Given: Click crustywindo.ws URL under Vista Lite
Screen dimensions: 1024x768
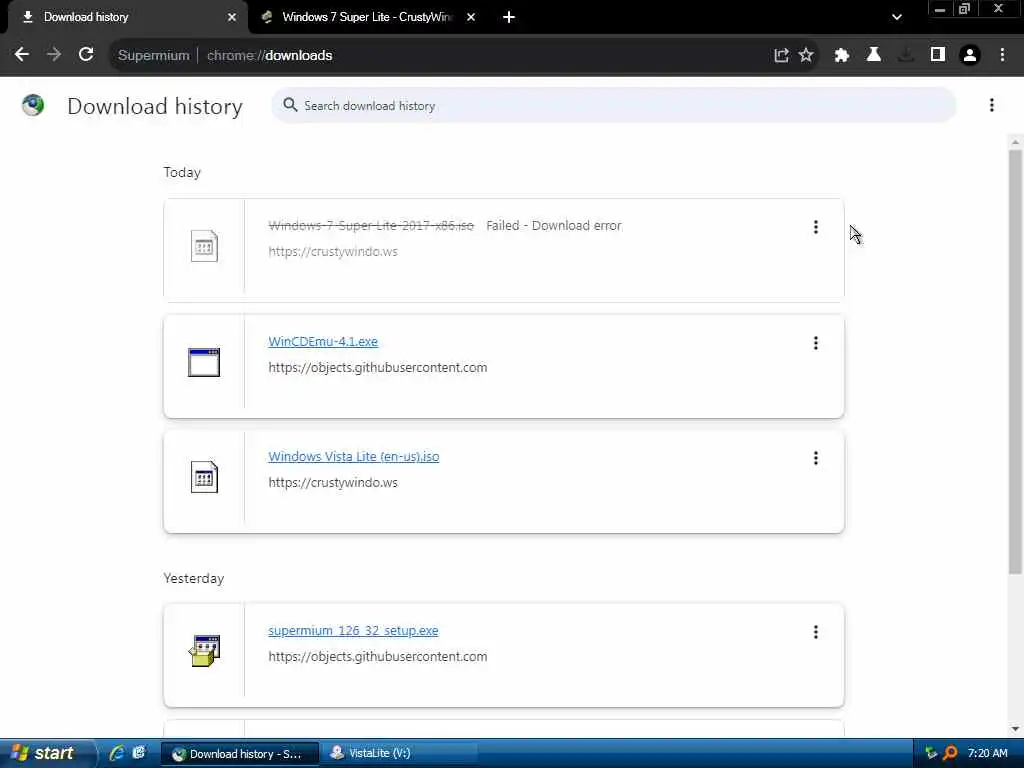Looking at the screenshot, I should coord(333,483).
